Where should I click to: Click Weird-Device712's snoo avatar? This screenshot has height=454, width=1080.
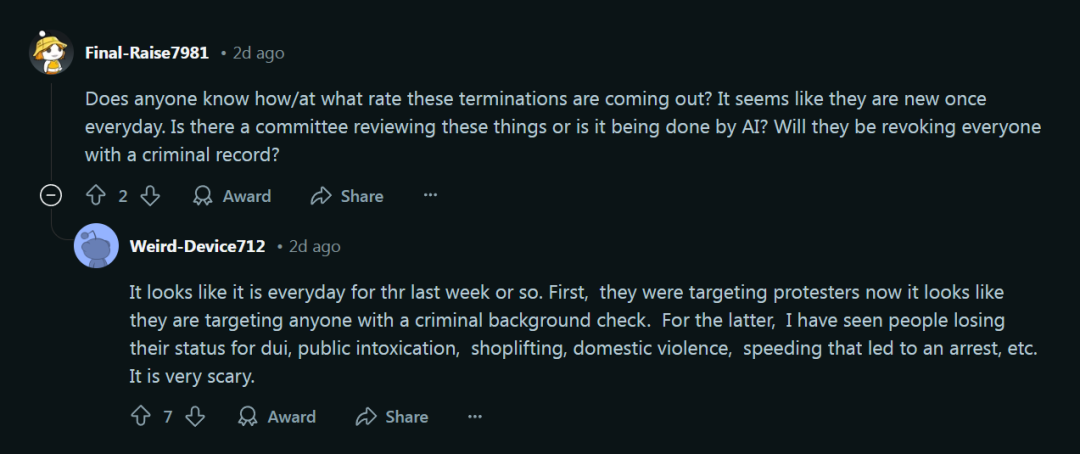96,246
